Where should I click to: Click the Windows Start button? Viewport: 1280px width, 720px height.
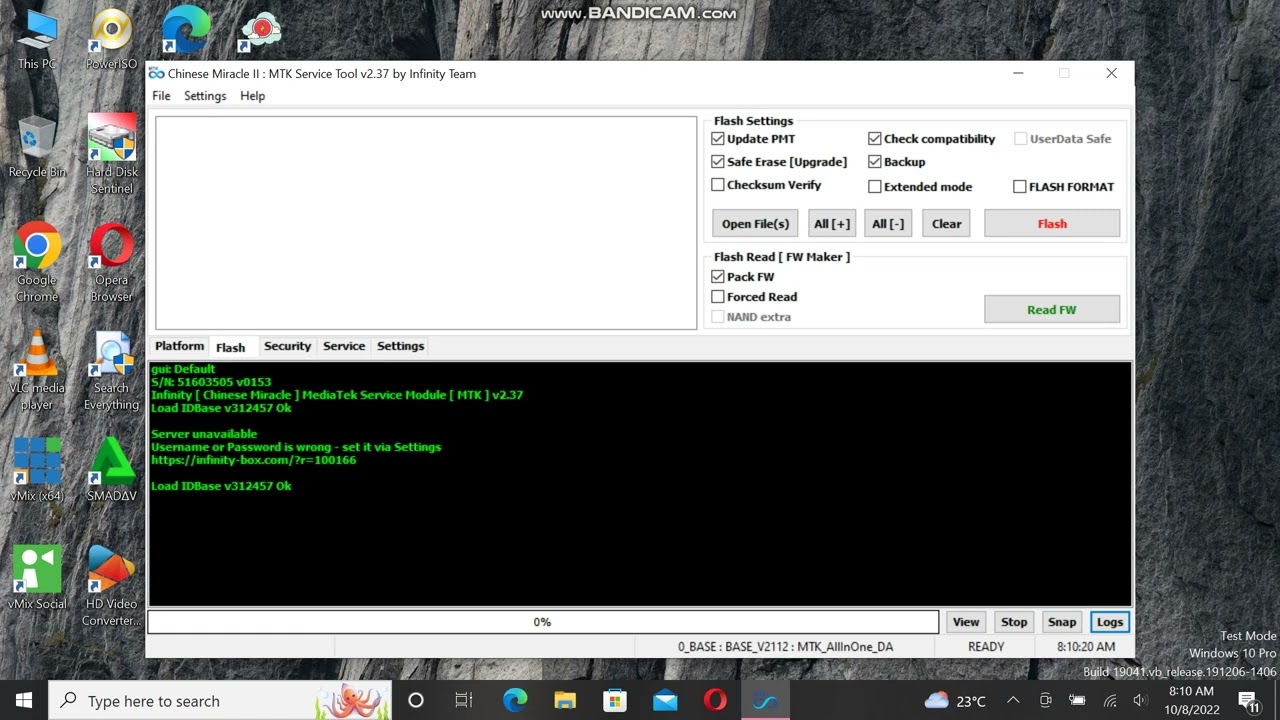pos(24,700)
